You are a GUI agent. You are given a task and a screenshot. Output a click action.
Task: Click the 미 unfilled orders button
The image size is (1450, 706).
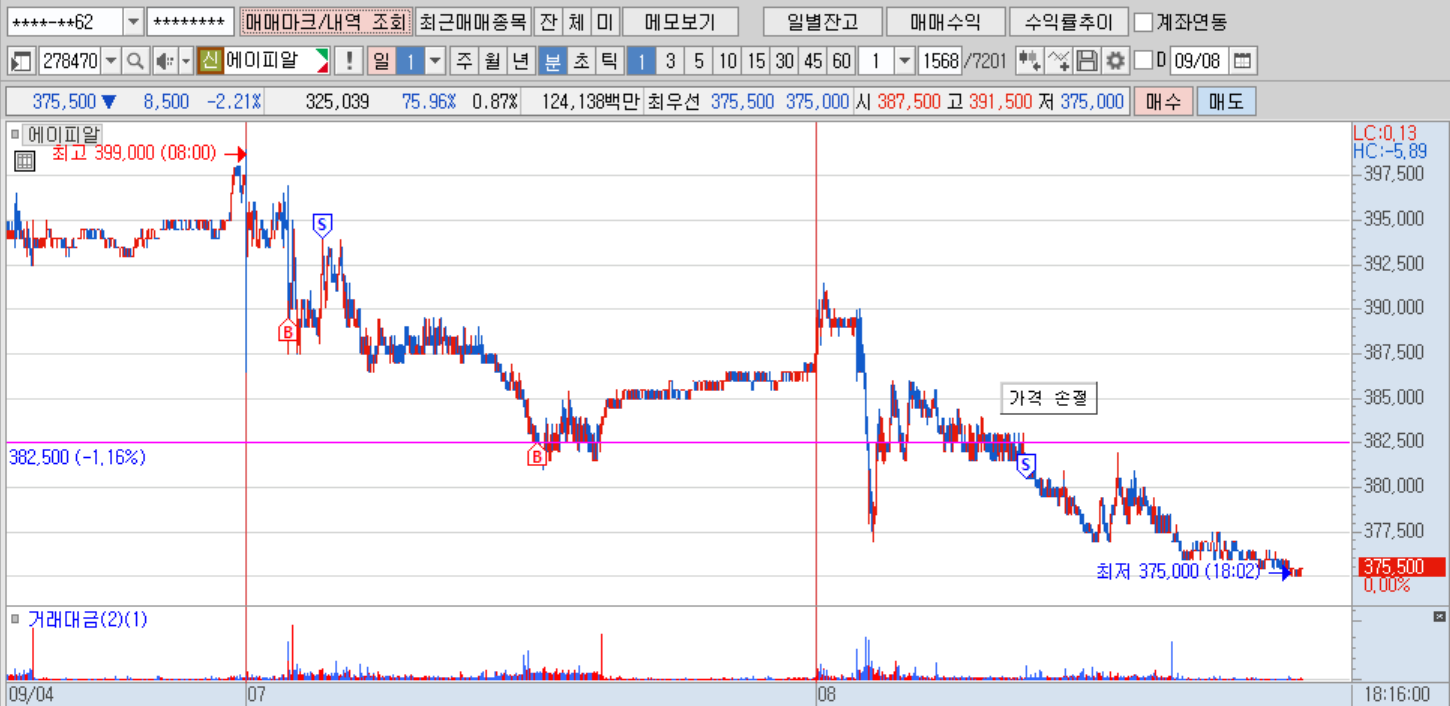[604, 21]
